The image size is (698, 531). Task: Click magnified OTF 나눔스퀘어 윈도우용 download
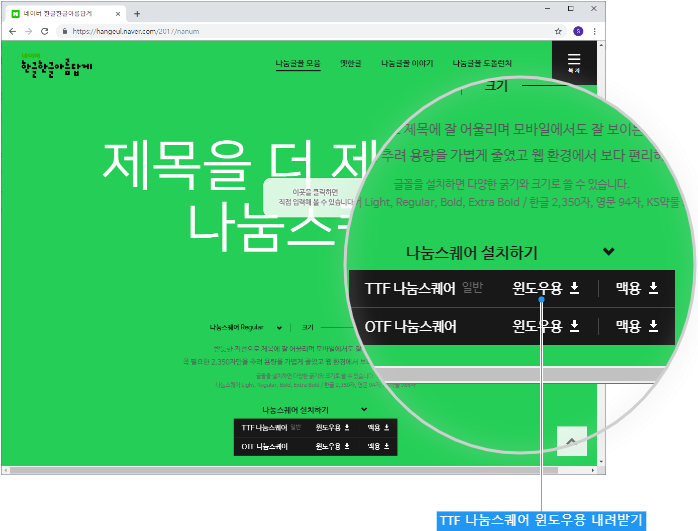coord(546,326)
